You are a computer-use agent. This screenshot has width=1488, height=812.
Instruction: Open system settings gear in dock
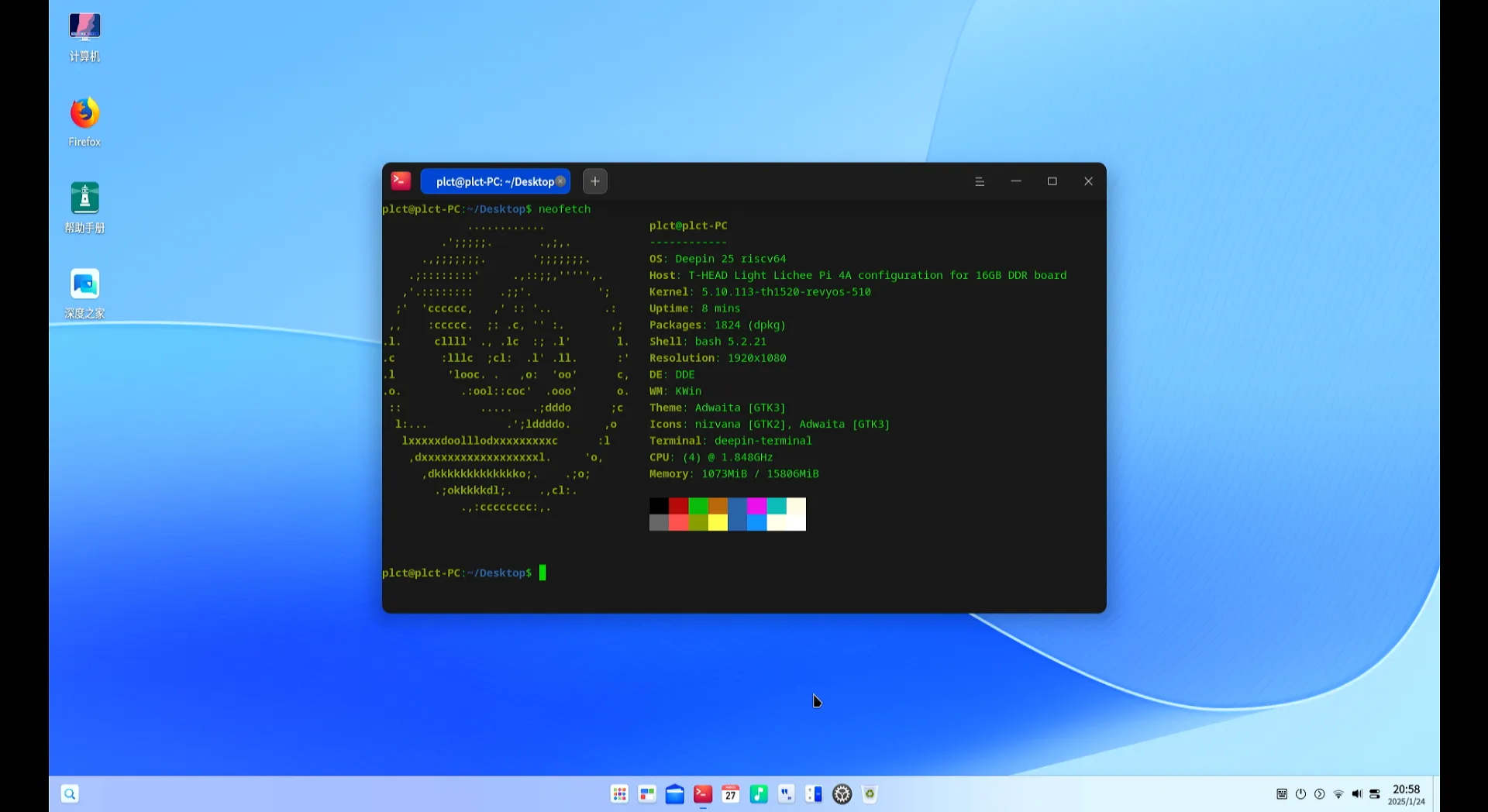(x=842, y=793)
